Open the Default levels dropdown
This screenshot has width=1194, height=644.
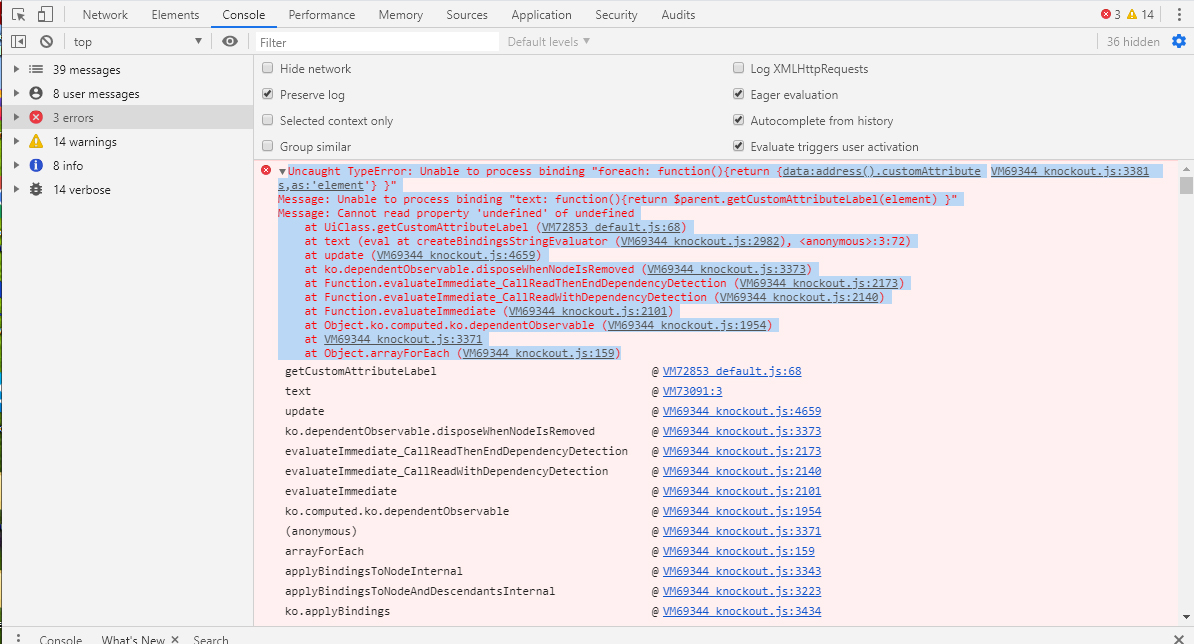coord(548,42)
